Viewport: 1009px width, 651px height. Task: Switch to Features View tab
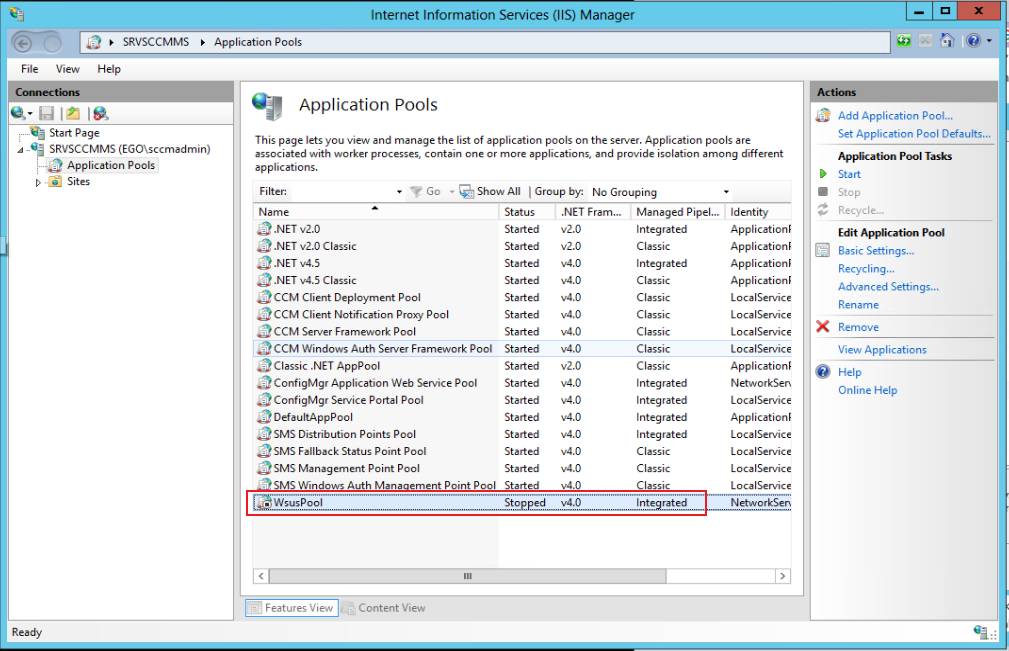click(x=292, y=608)
